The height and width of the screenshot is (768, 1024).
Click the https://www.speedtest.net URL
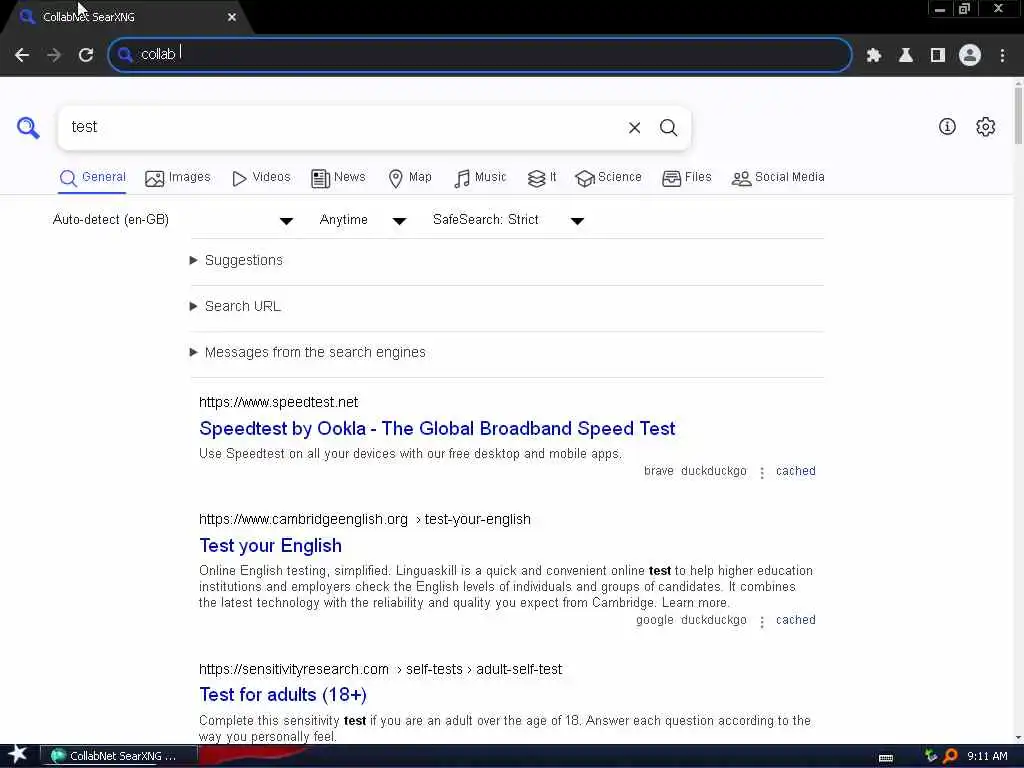tap(279, 402)
